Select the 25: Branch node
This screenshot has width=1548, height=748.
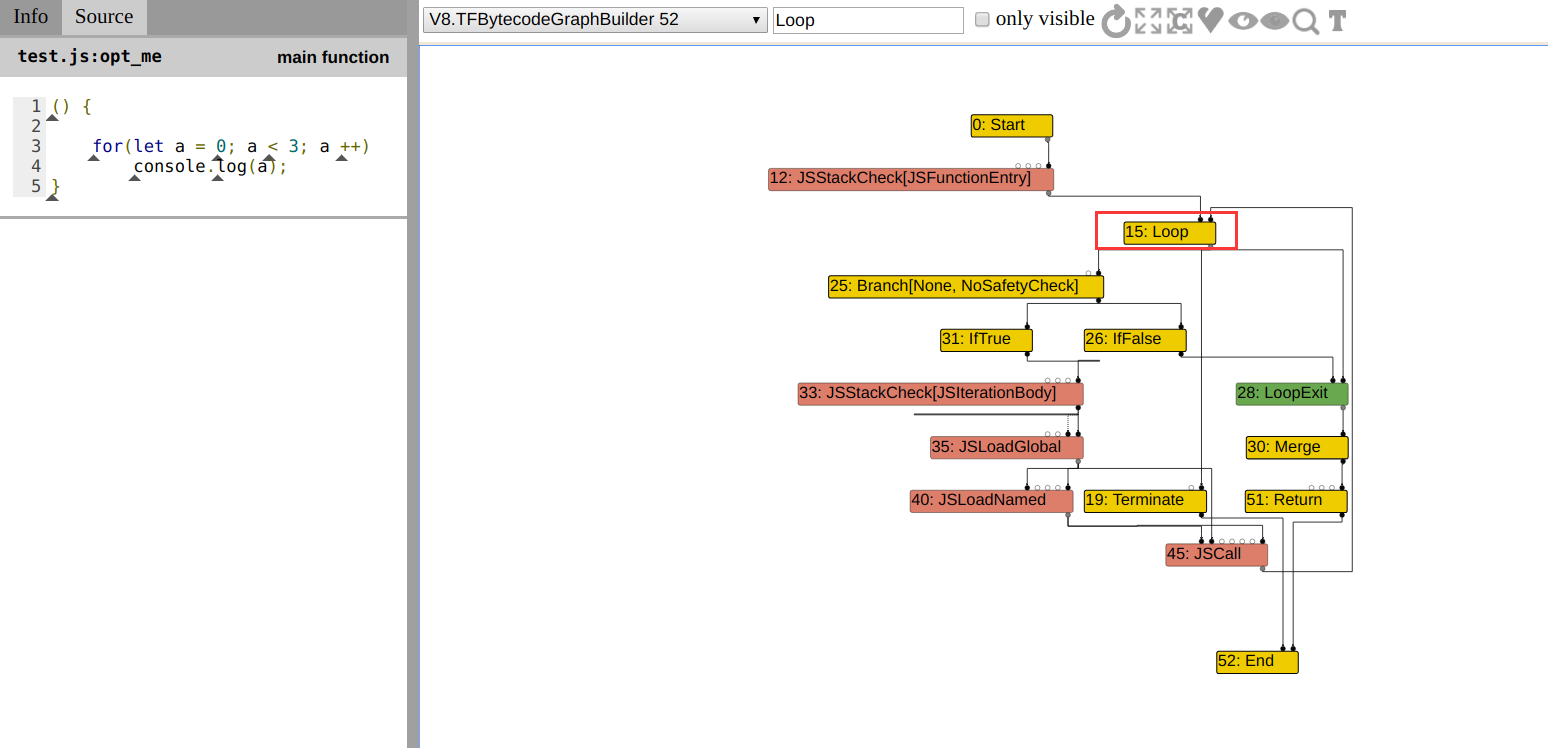pyautogui.click(x=965, y=286)
